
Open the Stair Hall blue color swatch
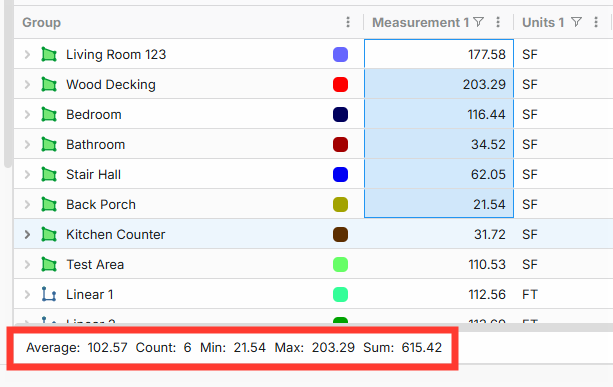(x=341, y=174)
